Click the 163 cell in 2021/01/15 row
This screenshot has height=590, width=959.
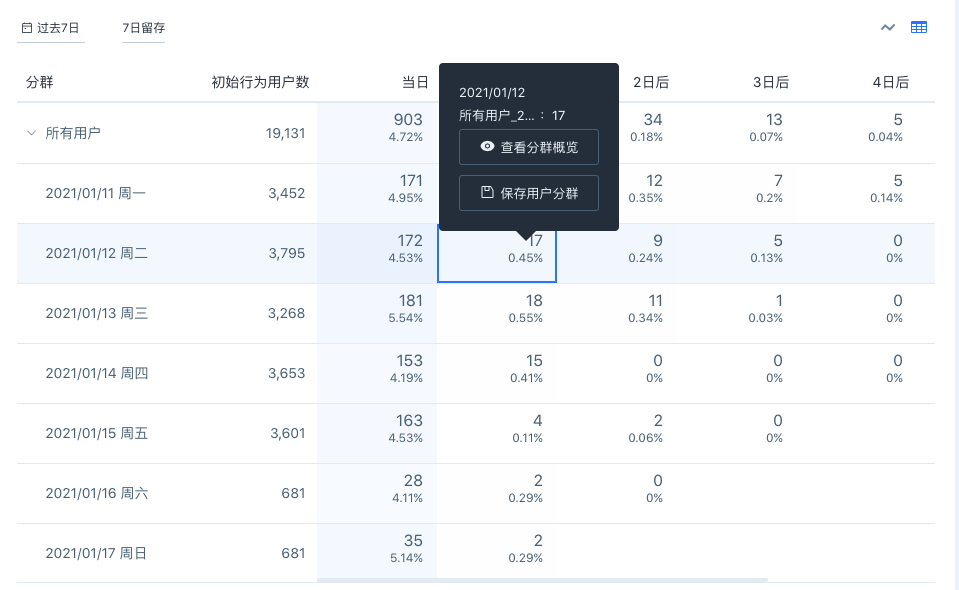tap(408, 426)
